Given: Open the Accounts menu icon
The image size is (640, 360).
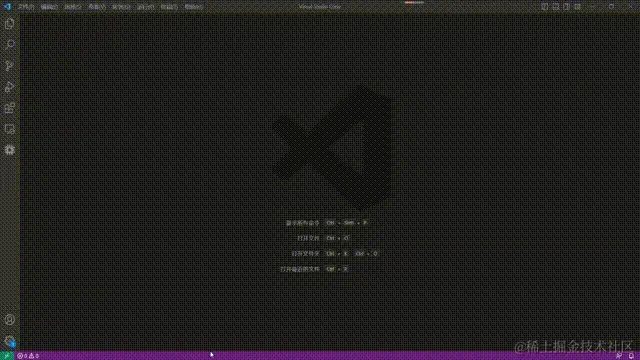Looking at the screenshot, I should click(x=10, y=320).
